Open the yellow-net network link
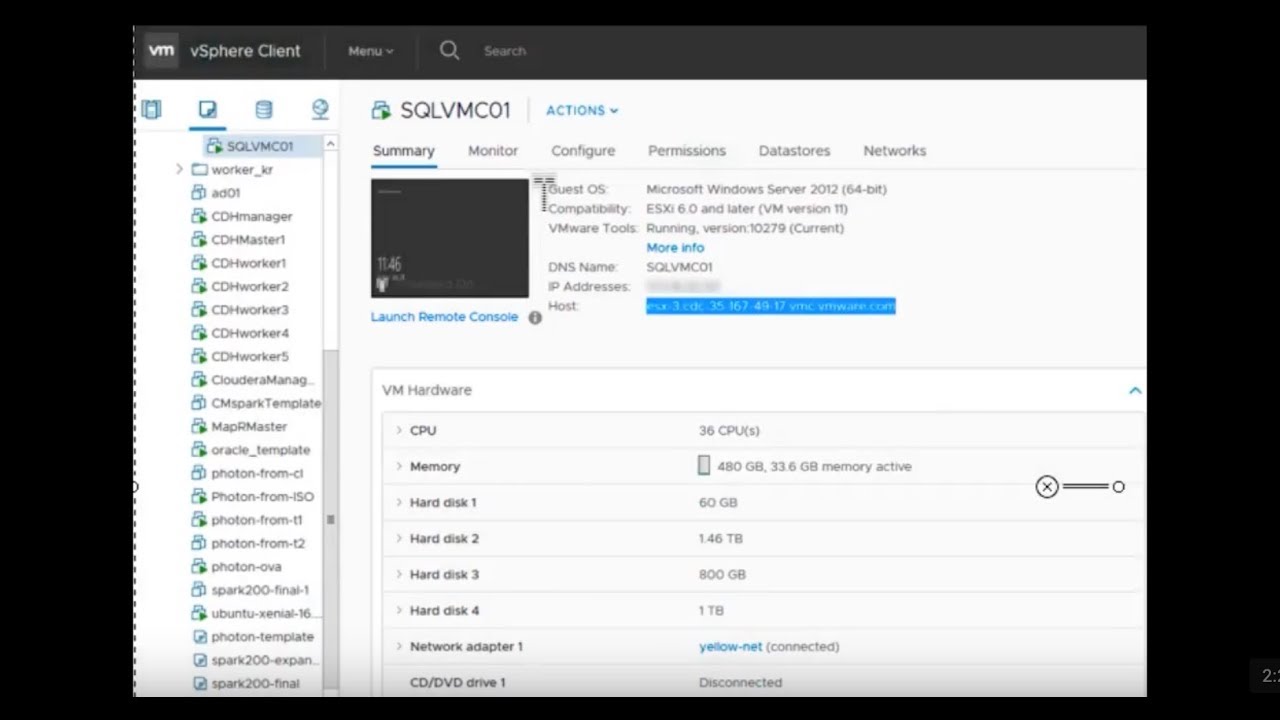Image resolution: width=1280 pixels, height=720 pixels. (729, 646)
